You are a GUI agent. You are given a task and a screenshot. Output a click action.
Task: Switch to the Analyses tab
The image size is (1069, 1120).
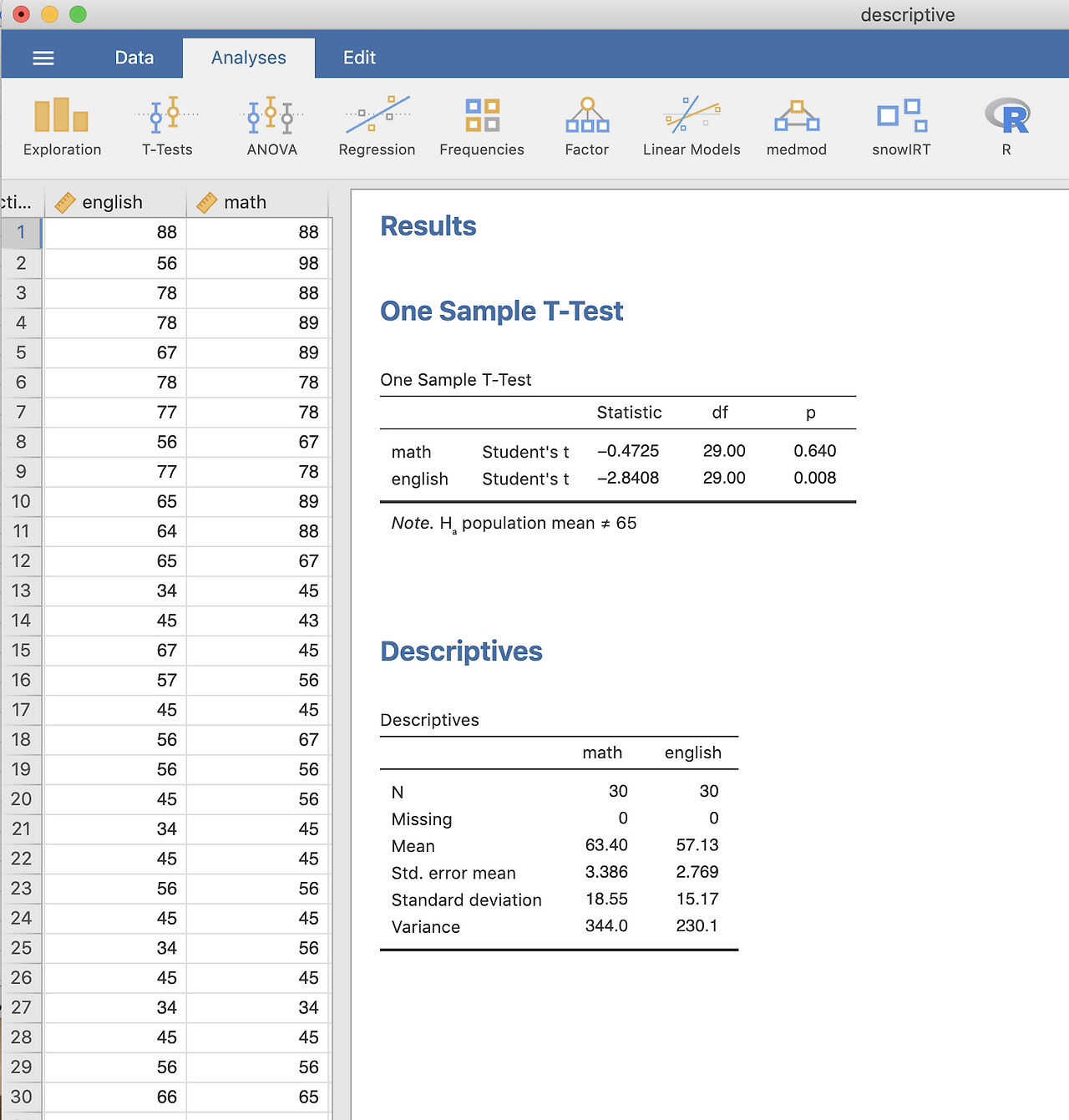pyautogui.click(x=249, y=58)
